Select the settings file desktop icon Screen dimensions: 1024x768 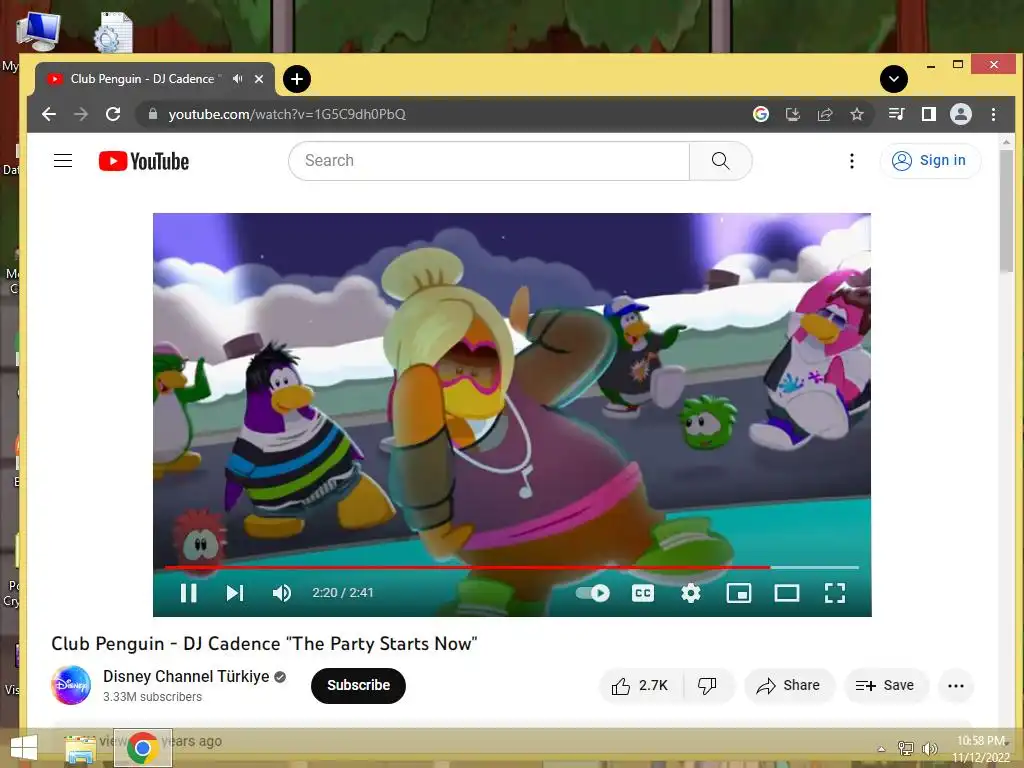click(114, 33)
